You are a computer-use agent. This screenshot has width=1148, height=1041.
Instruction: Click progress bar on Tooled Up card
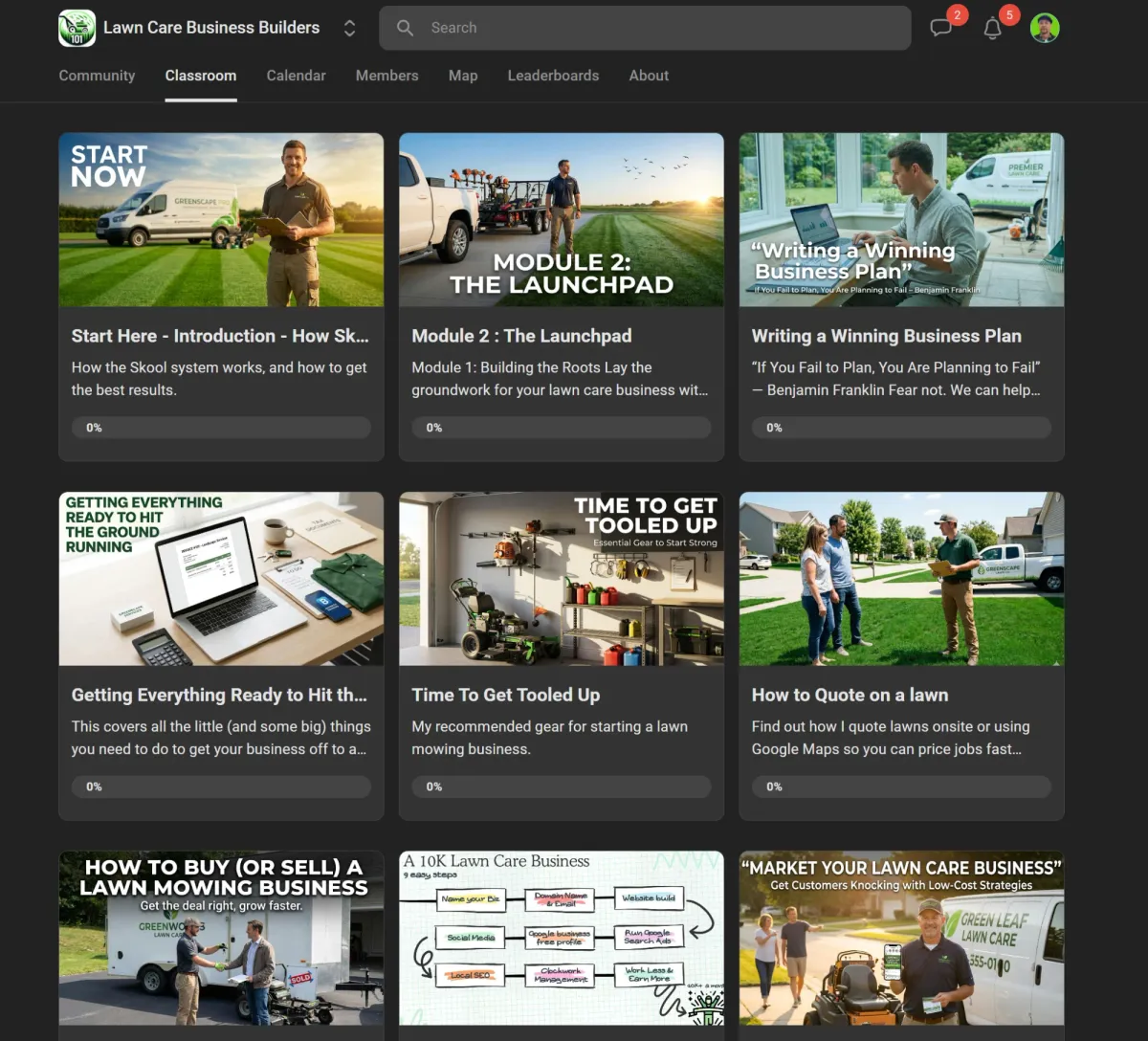562,786
